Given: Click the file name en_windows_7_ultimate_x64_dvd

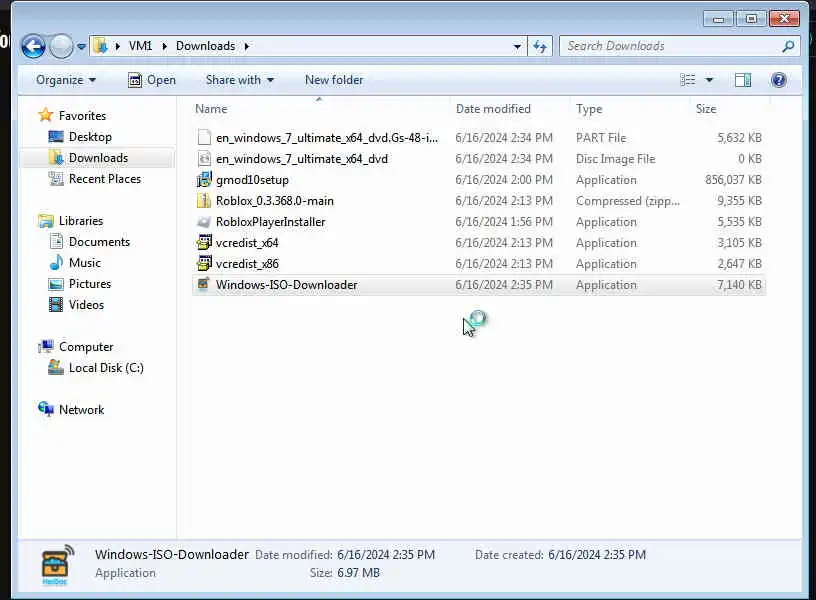Looking at the screenshot, I should [301, 159].
